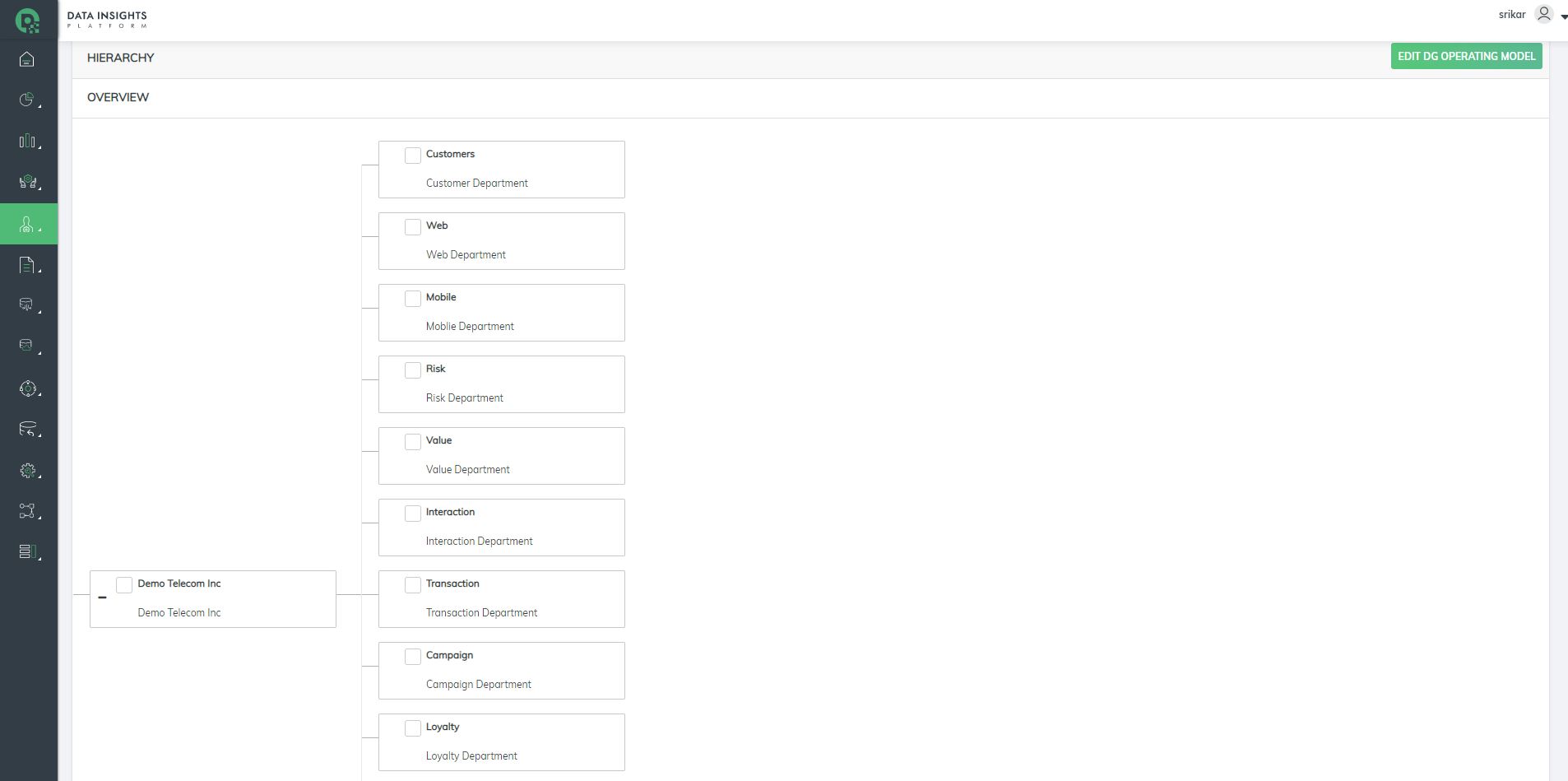The image size is (1568, 781).
Task: Open the database download sidebar icon
Action: [x=27, y=305]
